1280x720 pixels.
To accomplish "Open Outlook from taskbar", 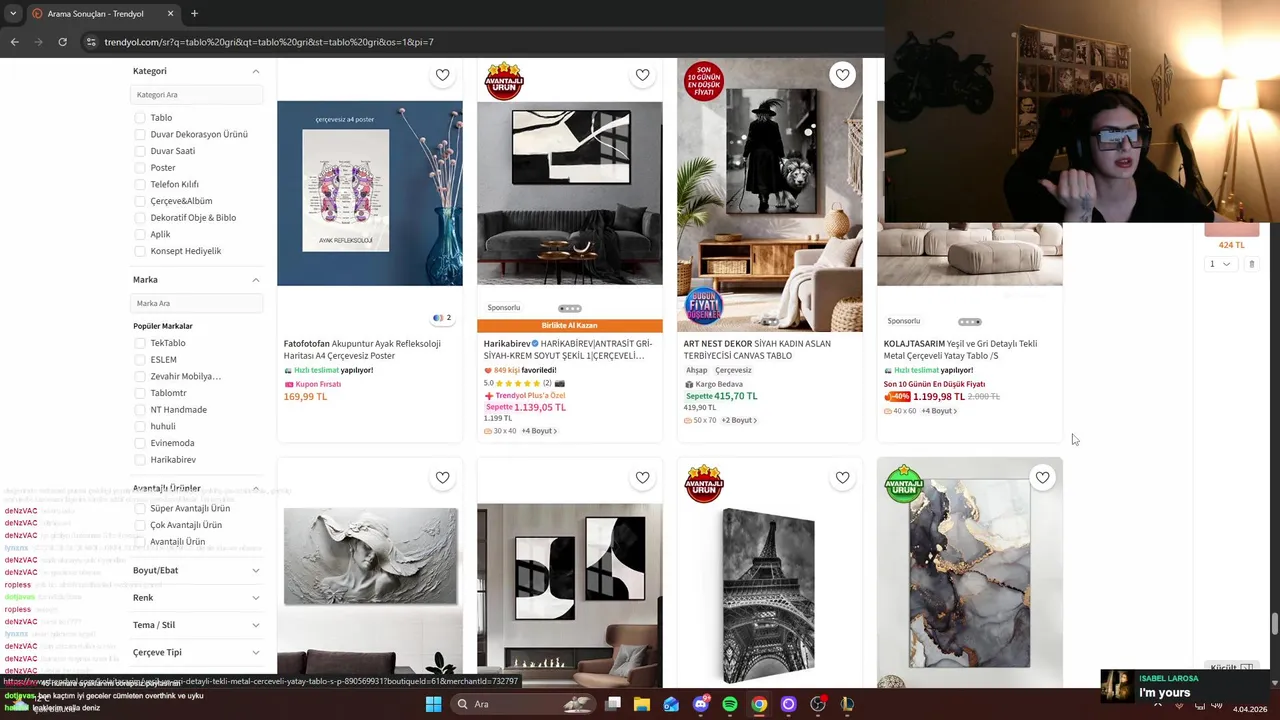I will click(671, 704).
